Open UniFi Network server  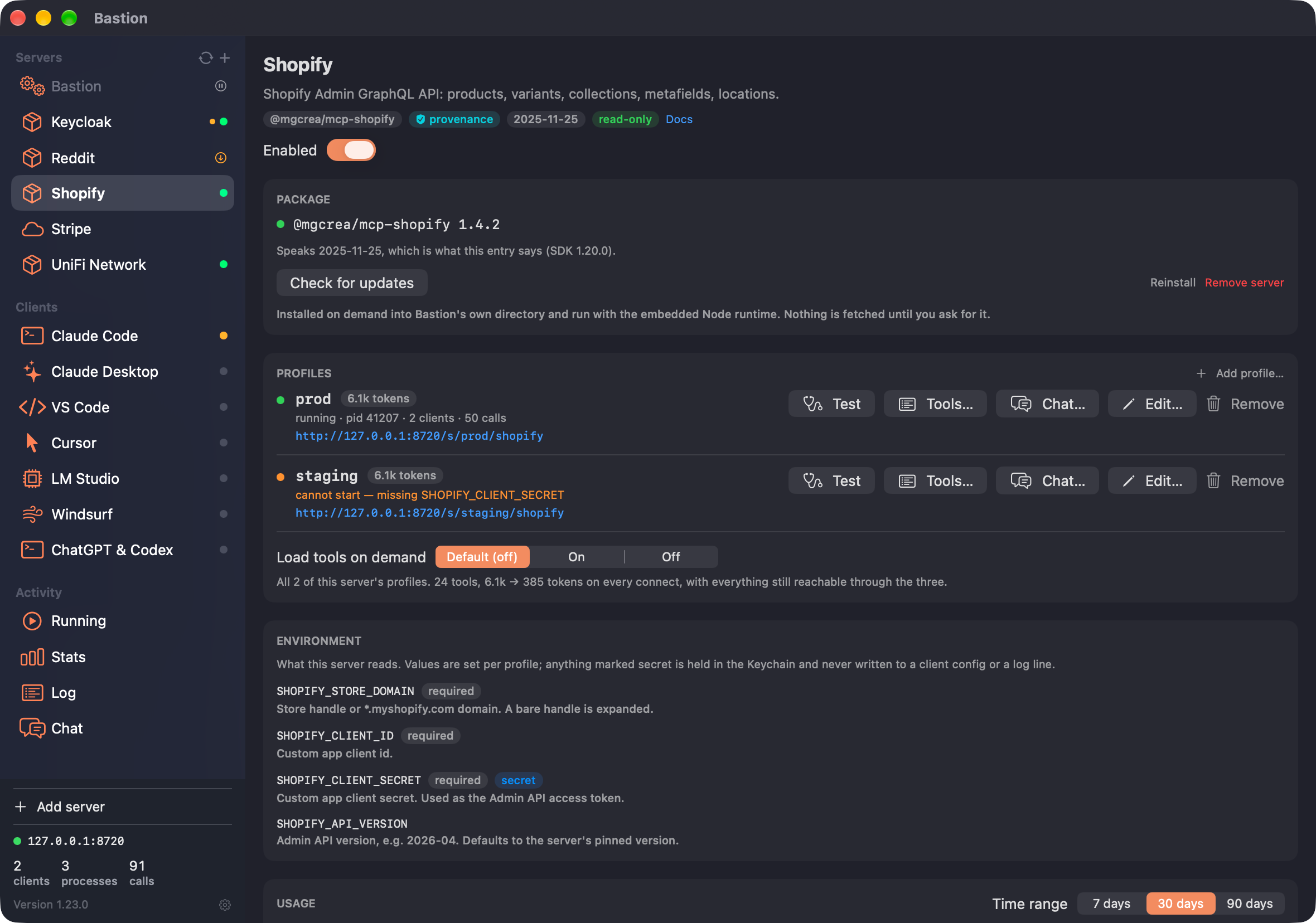pos(123,264)
